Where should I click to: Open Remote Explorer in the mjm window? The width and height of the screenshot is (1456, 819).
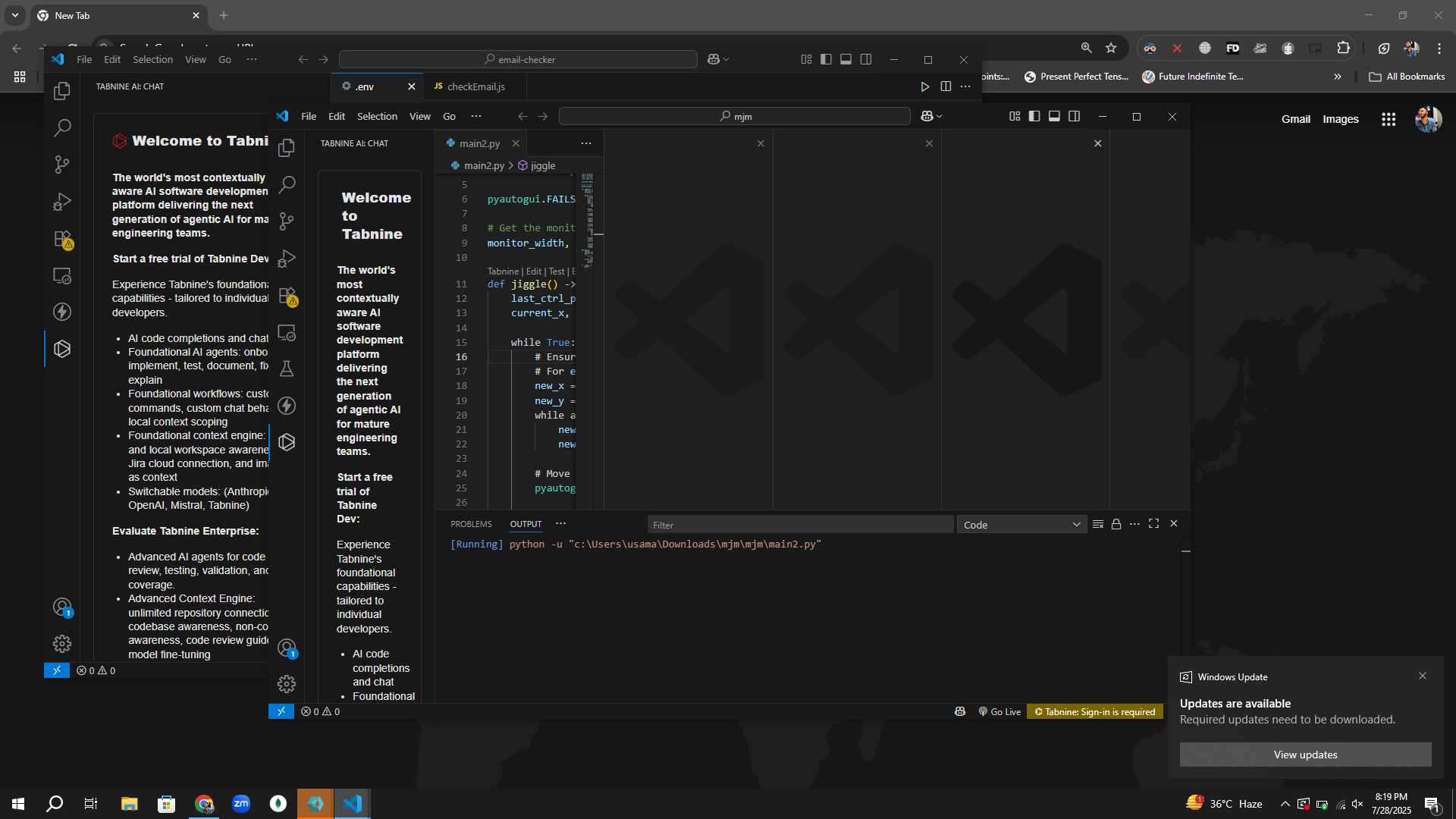(x=287, y=332)
